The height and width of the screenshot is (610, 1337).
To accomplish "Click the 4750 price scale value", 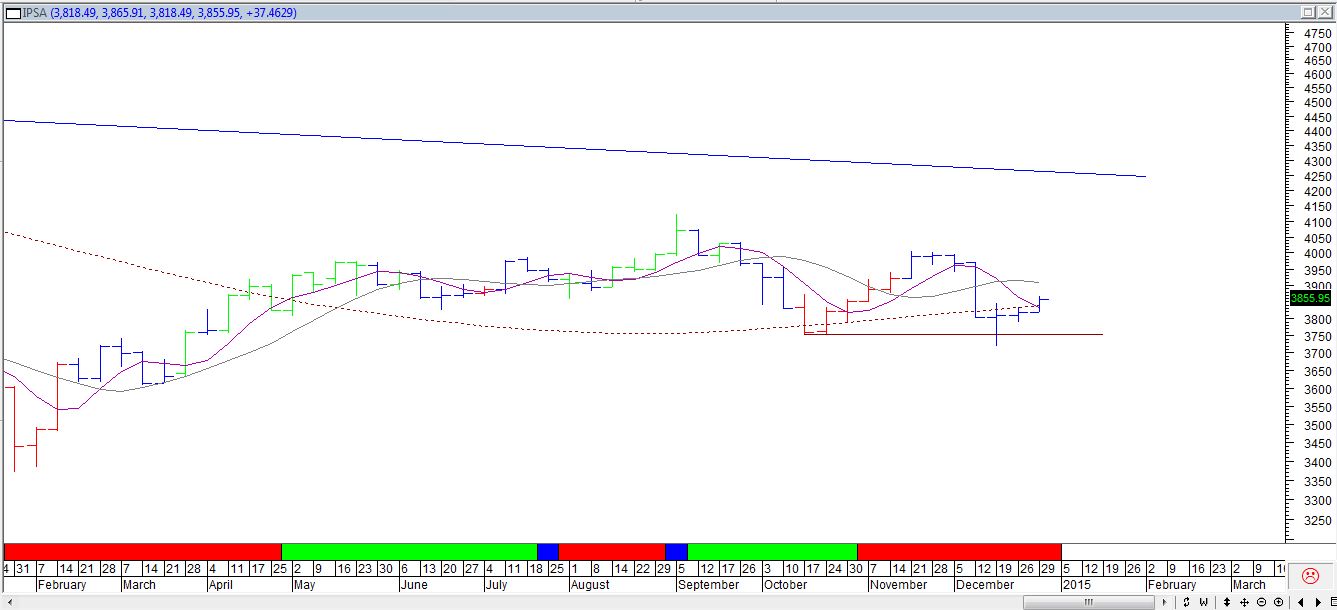I will click(x=1316, y=33).
